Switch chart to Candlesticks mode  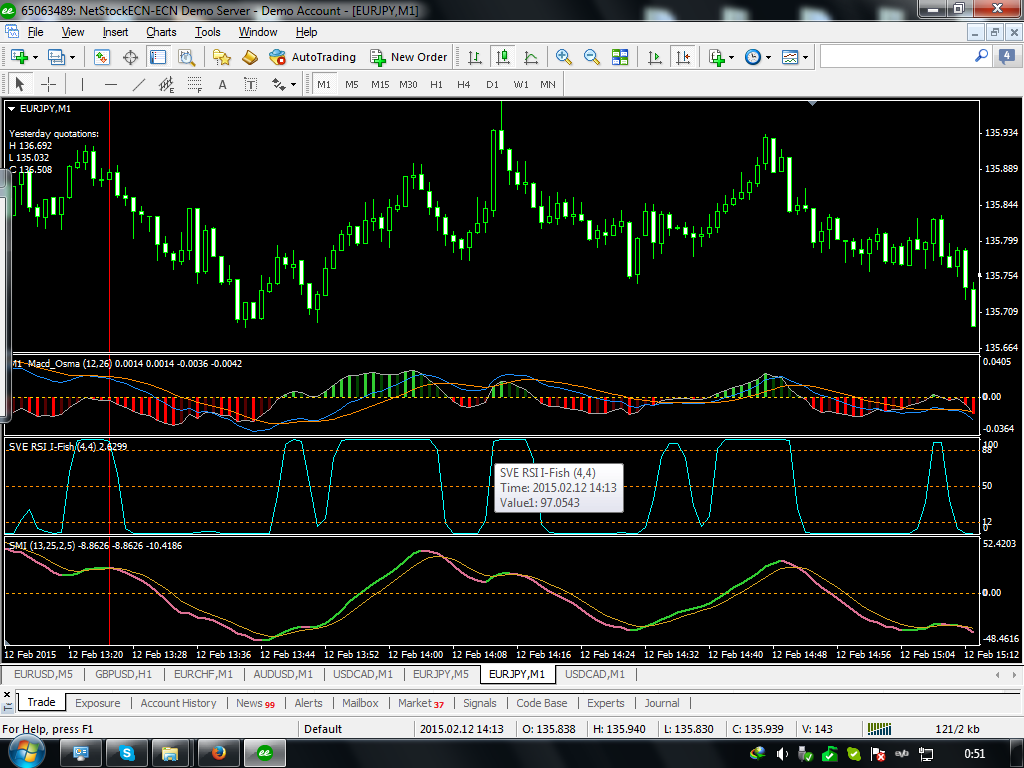pyautogui.click(x=503, y=57)
